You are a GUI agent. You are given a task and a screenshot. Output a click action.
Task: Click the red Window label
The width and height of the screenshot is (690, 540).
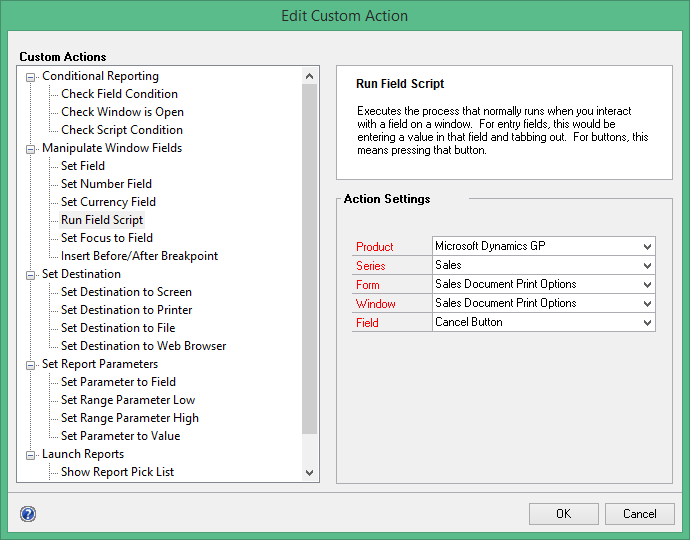[375, 304]
